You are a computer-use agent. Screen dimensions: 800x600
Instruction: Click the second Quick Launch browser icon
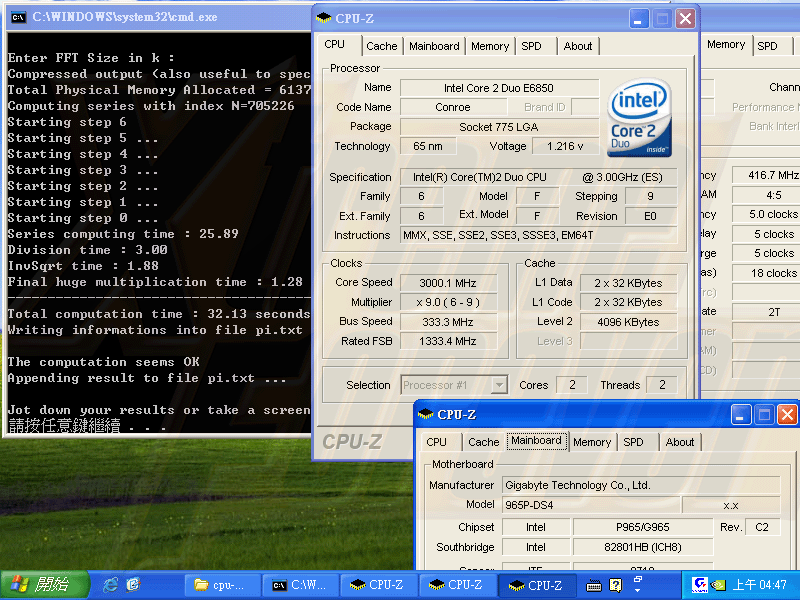tap(133, 584)
